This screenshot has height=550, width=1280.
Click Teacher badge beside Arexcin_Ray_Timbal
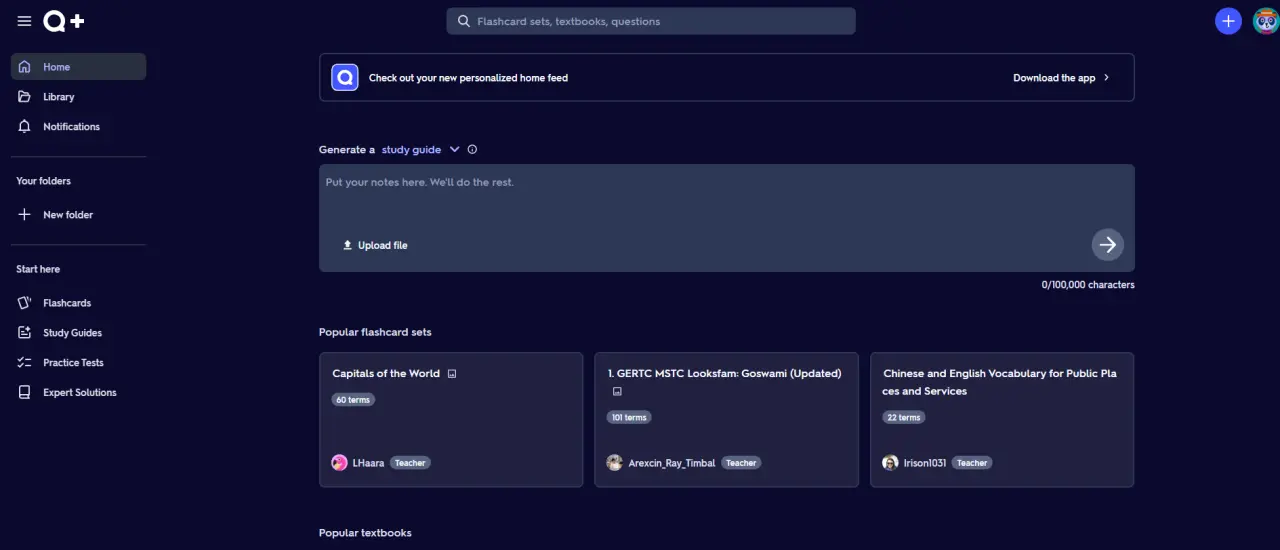click(x=741, y=463)
